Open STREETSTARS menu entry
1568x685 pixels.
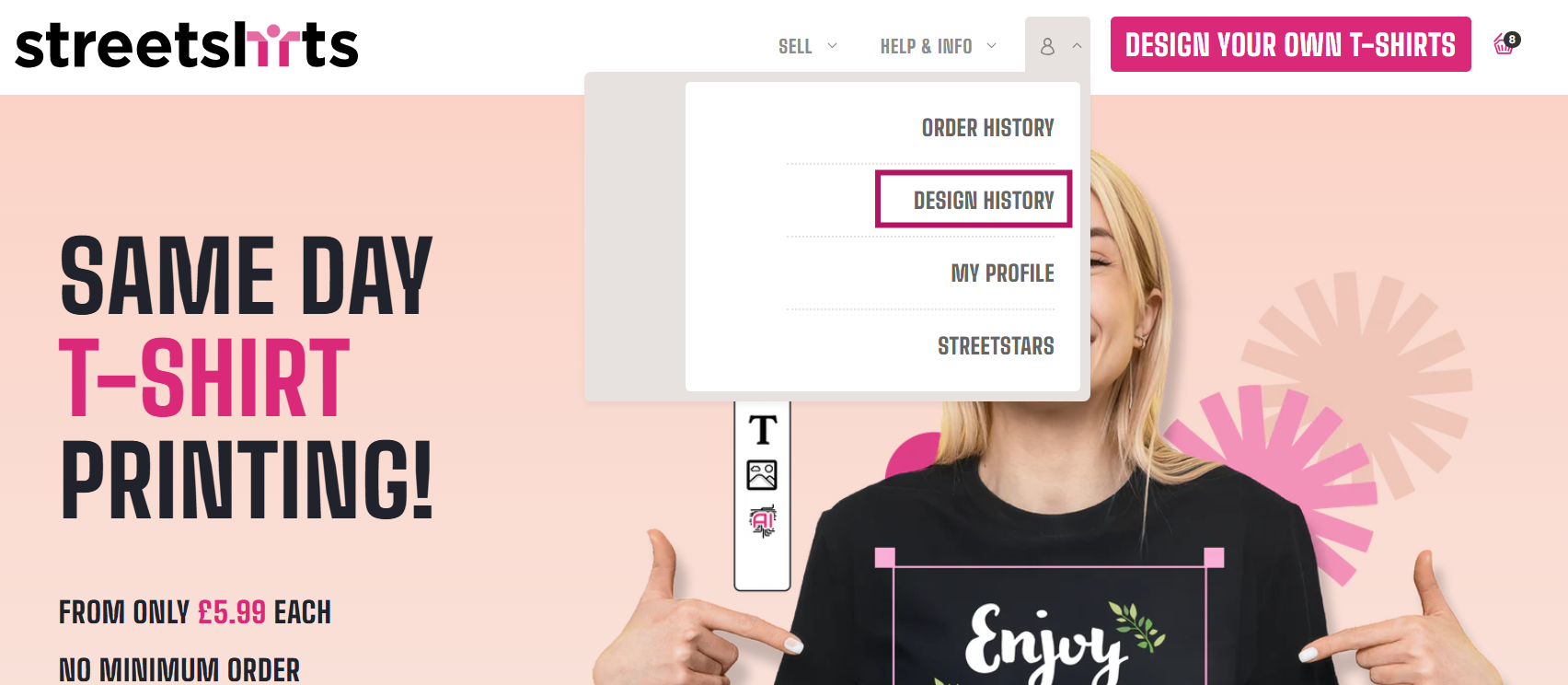[x=996, y=346]
